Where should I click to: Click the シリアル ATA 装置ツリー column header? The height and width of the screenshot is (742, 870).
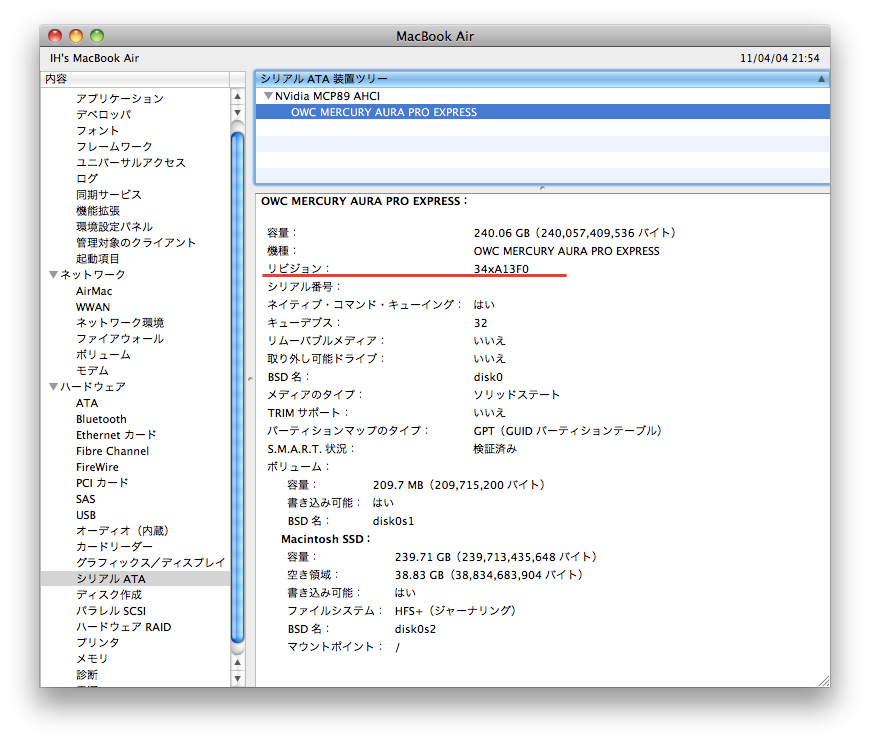pos(542,79)
